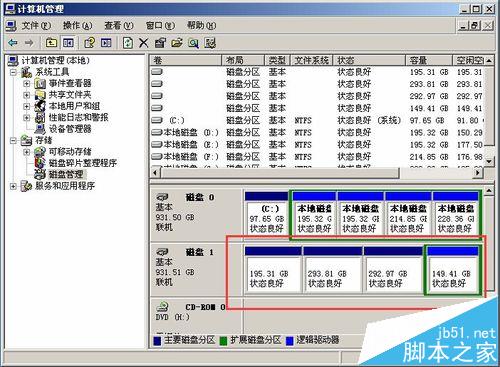Image resolution: width=500 pixels, height=367 pixels.
Task: Select the 149.41 GB logical drive on disk 1
Action: tap(453, 270)
